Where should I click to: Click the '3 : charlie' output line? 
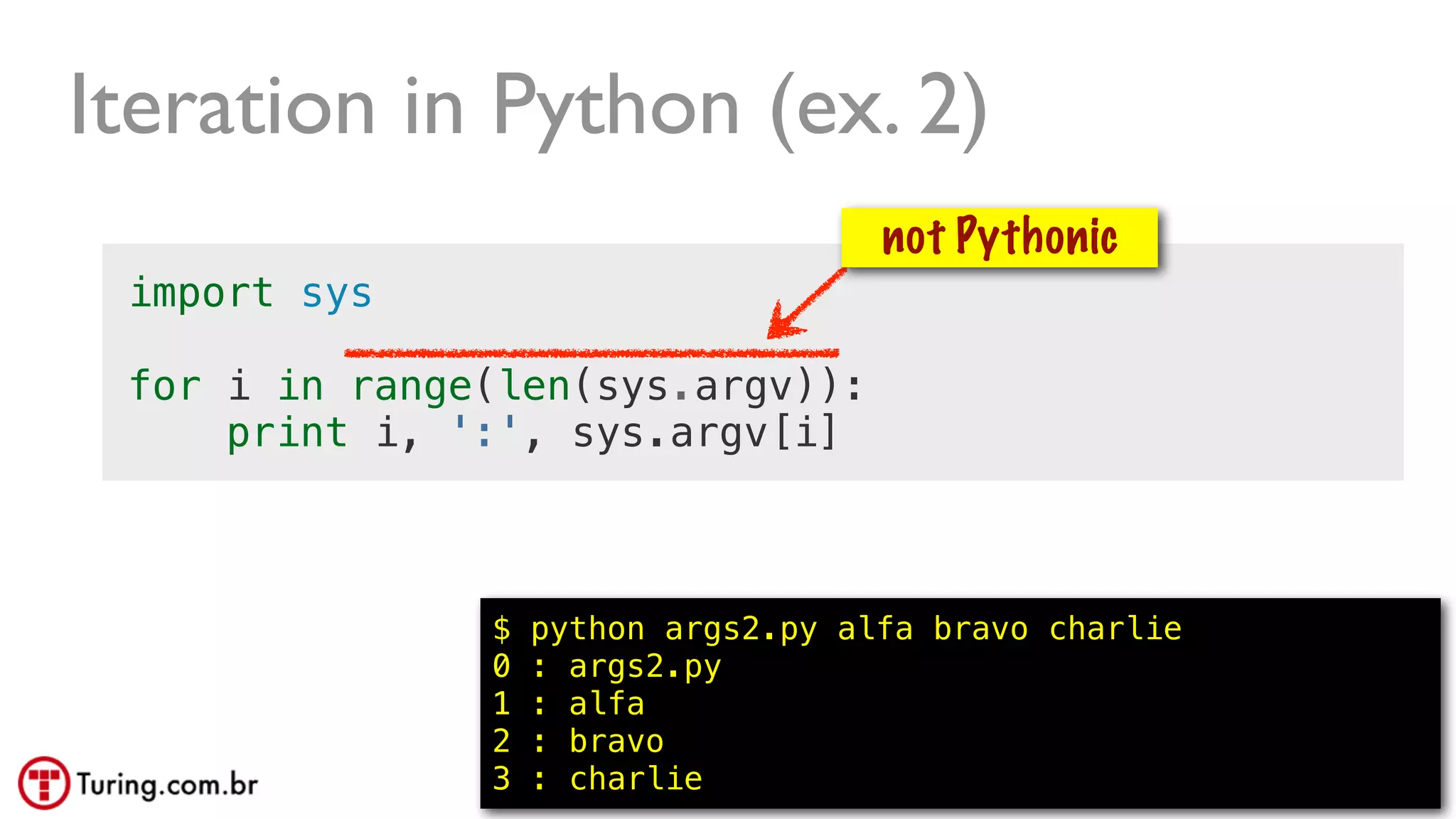pos(597,779)
